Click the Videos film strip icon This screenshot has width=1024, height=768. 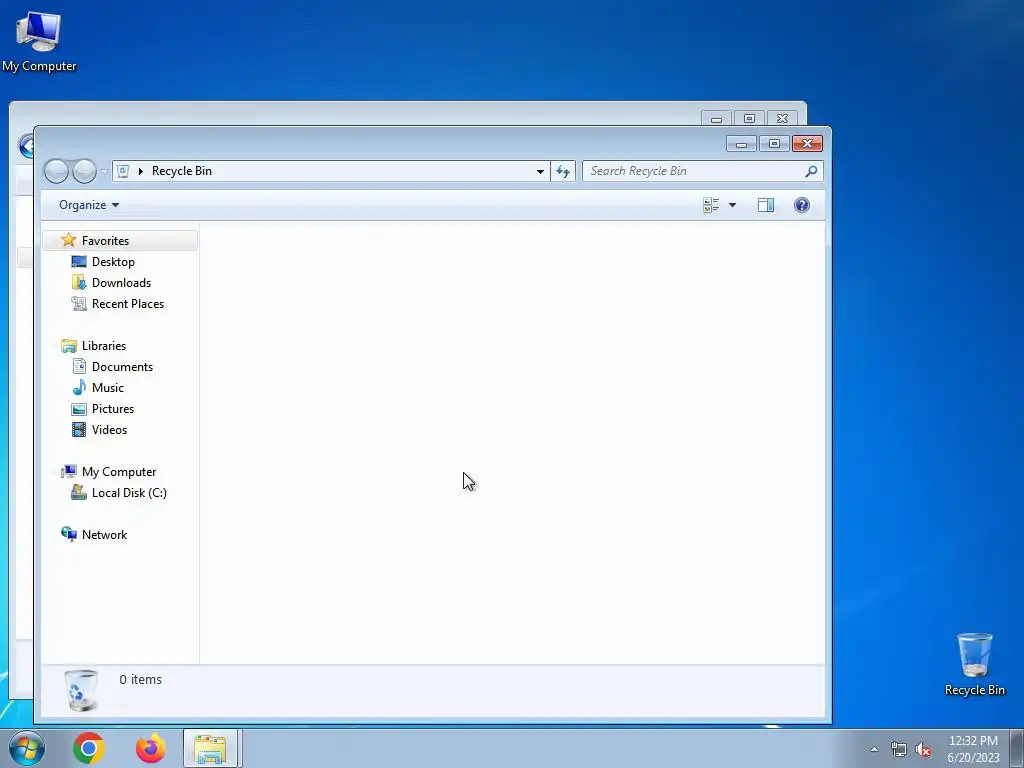(x=79, y=430)
